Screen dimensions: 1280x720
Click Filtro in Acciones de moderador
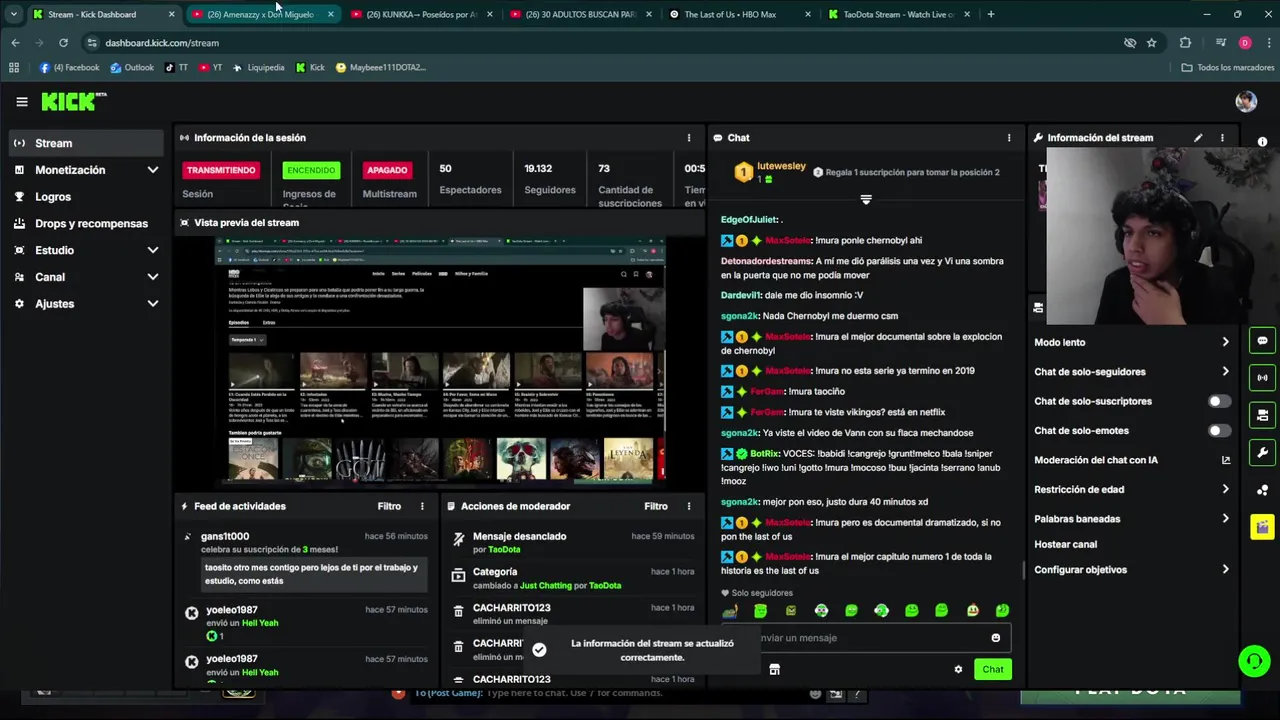656,506
